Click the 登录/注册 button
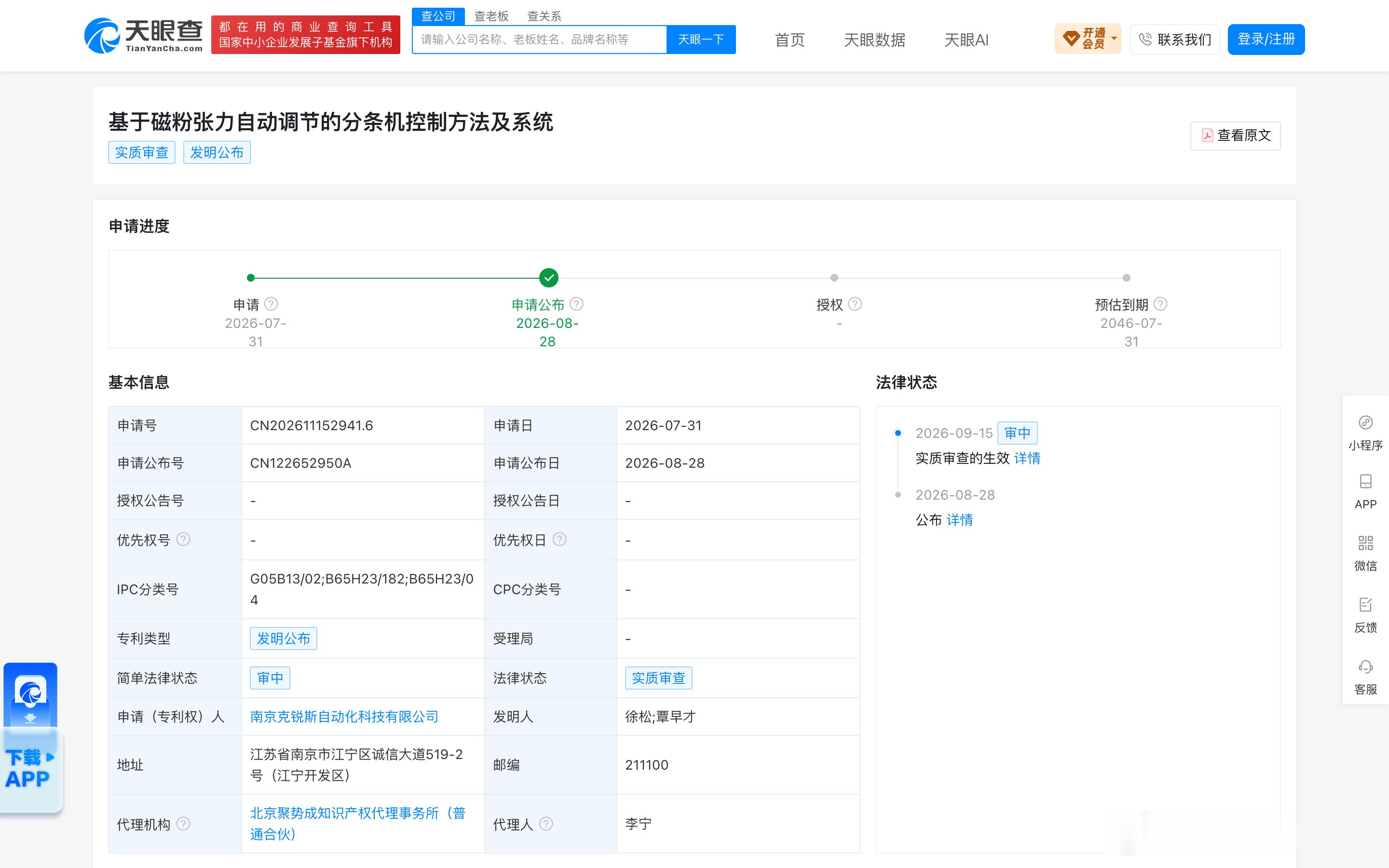Image resolution: width=1389 pixels, height=868 pixels. pyautogui.click(x=1266, y=39)
